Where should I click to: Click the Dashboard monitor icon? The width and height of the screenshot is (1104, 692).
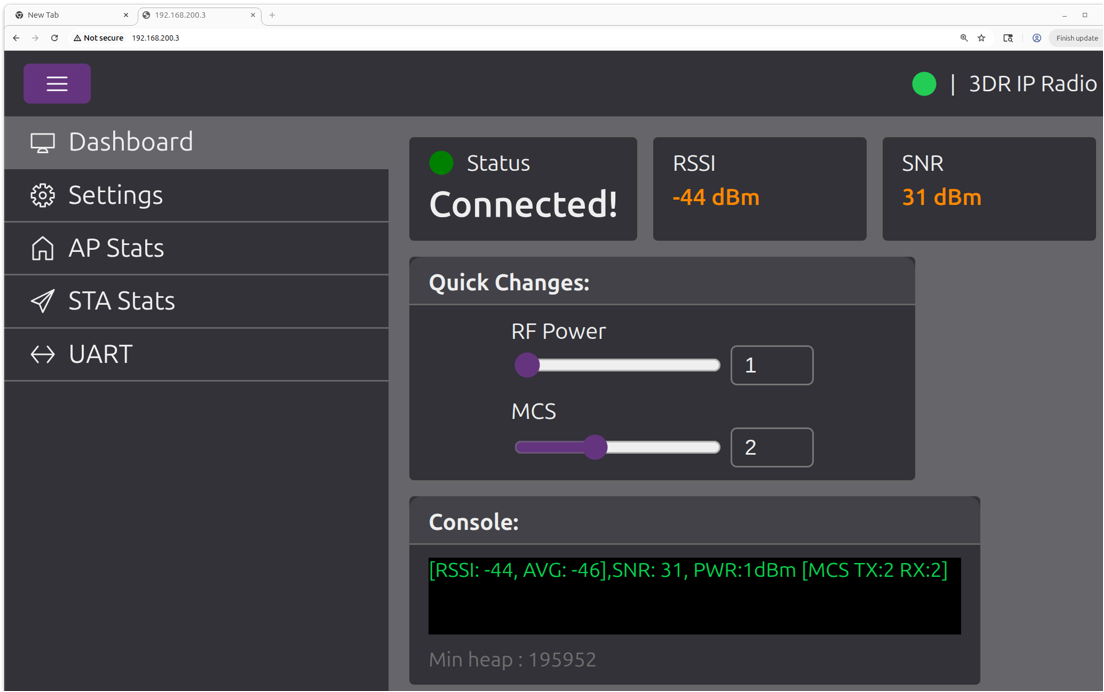[x=42, y=143]
